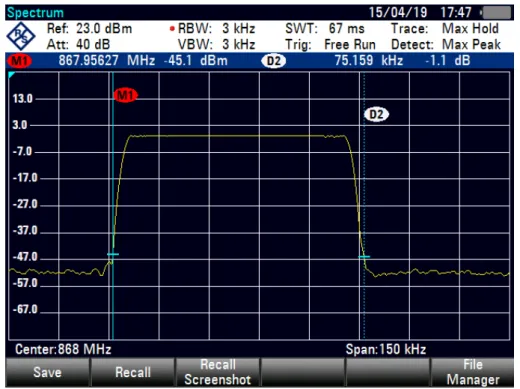The width and height of the screenshot is (520, 389).
Task: Click the time 17:47
Action: click(456, 13)
